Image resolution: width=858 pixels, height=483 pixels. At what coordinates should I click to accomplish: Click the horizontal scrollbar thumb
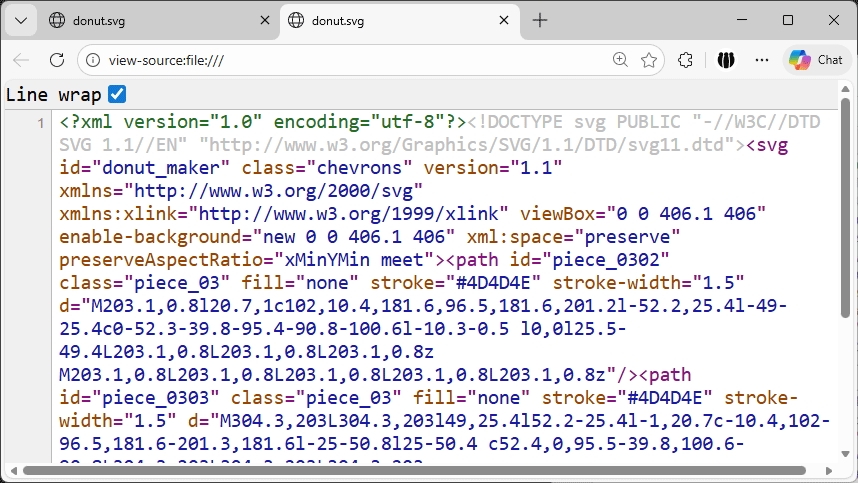click(414, 471)
